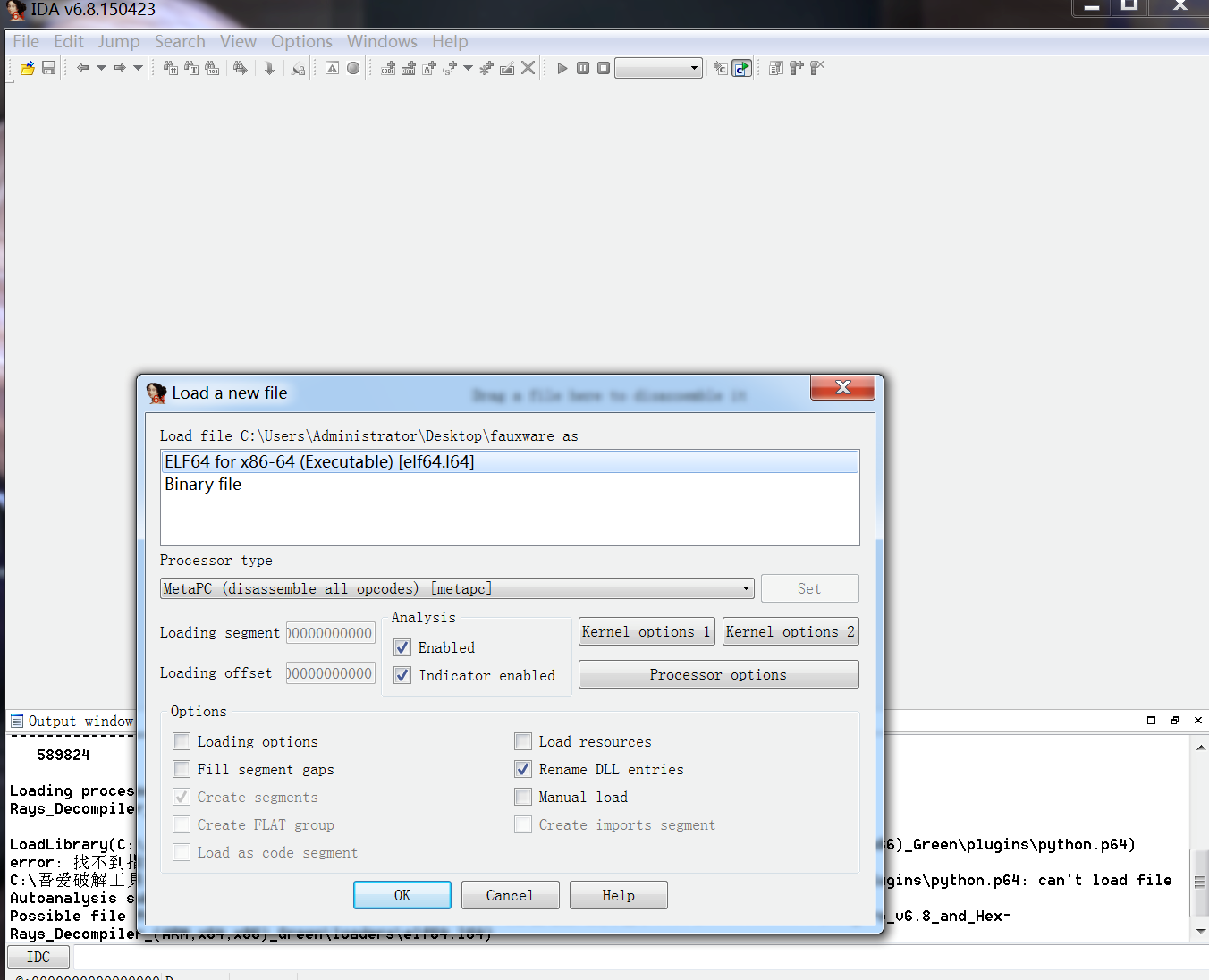Click the IDC command line button
This screenshot has width=1209, height=980.
coord(38,957)
